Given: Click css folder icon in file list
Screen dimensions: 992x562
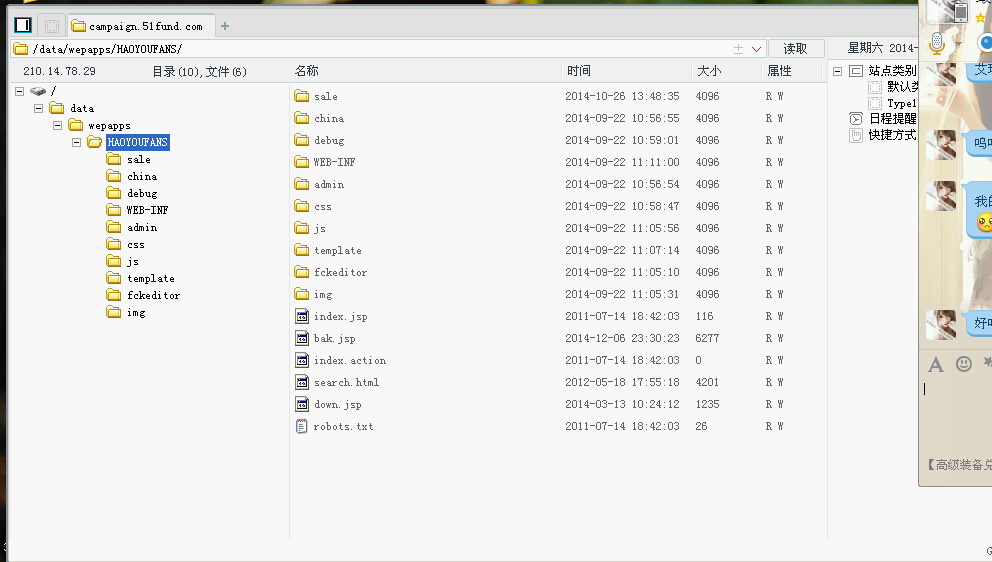Looking at the screenshot, I should (x=302, y=206).
